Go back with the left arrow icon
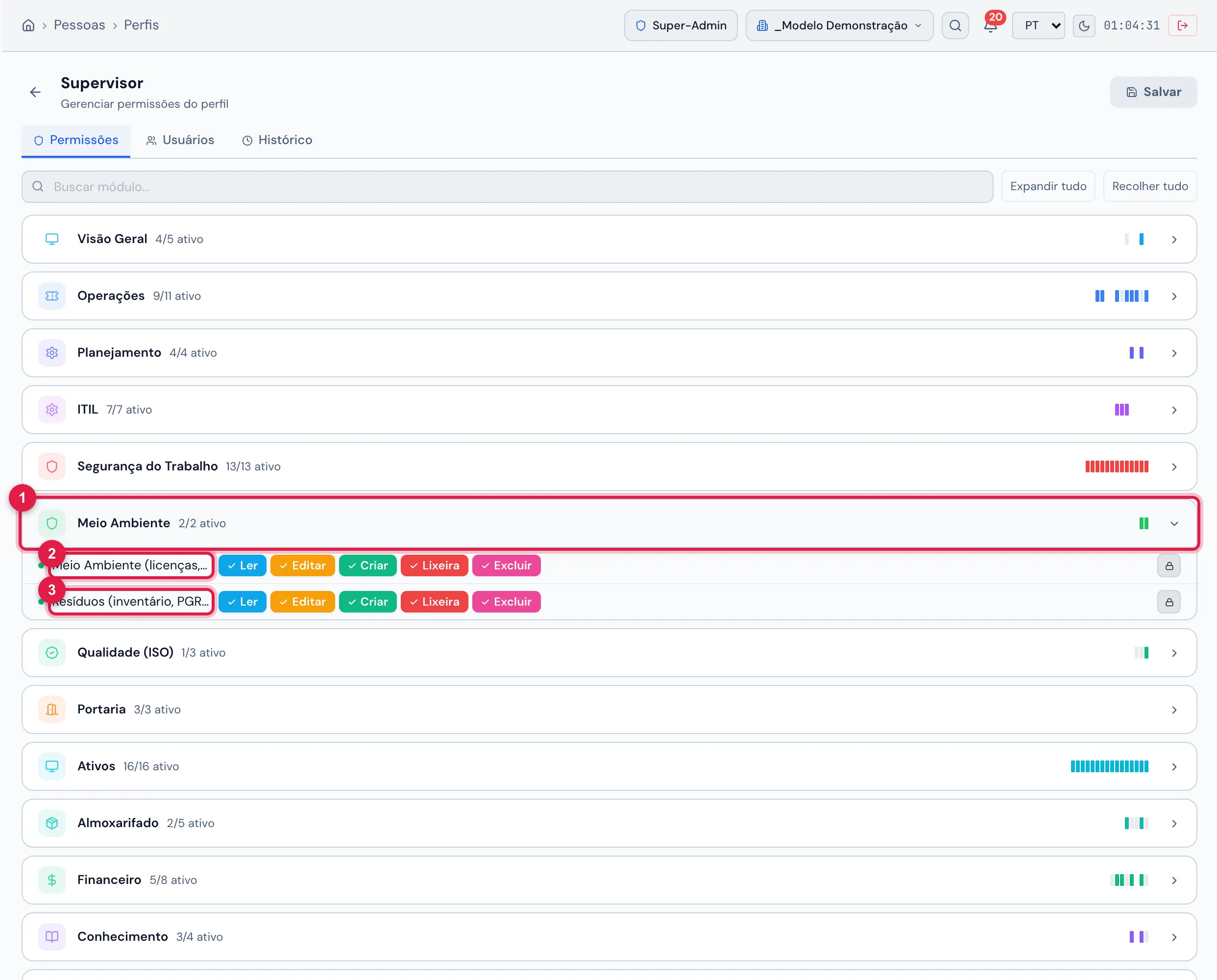The width and height of the screenshot is (1217, 980). 36,92
